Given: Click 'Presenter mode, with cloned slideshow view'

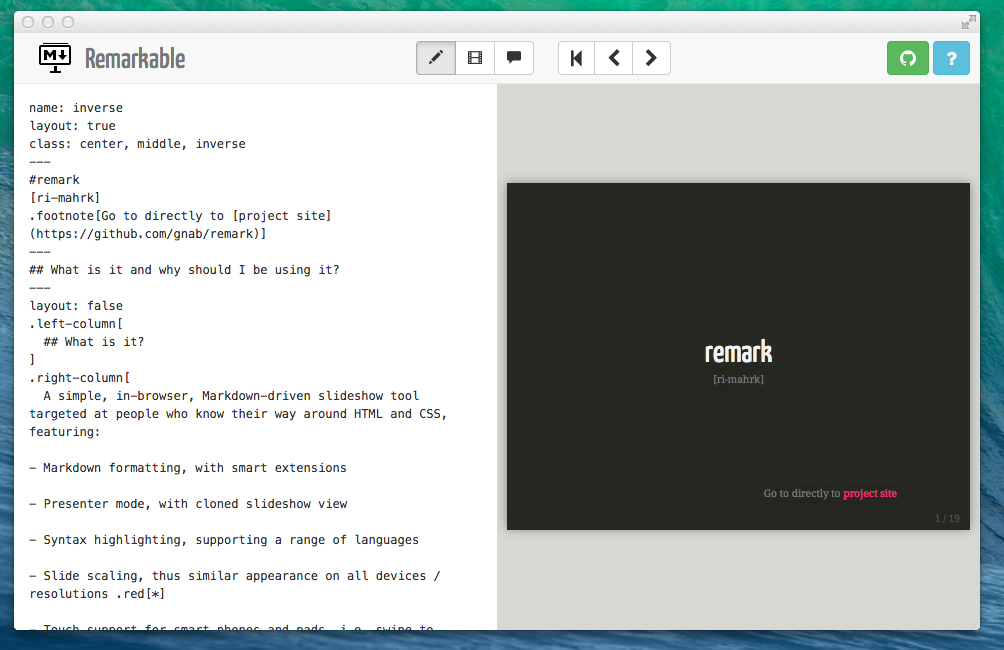Looking at the screenshot, I should [188, 503].
